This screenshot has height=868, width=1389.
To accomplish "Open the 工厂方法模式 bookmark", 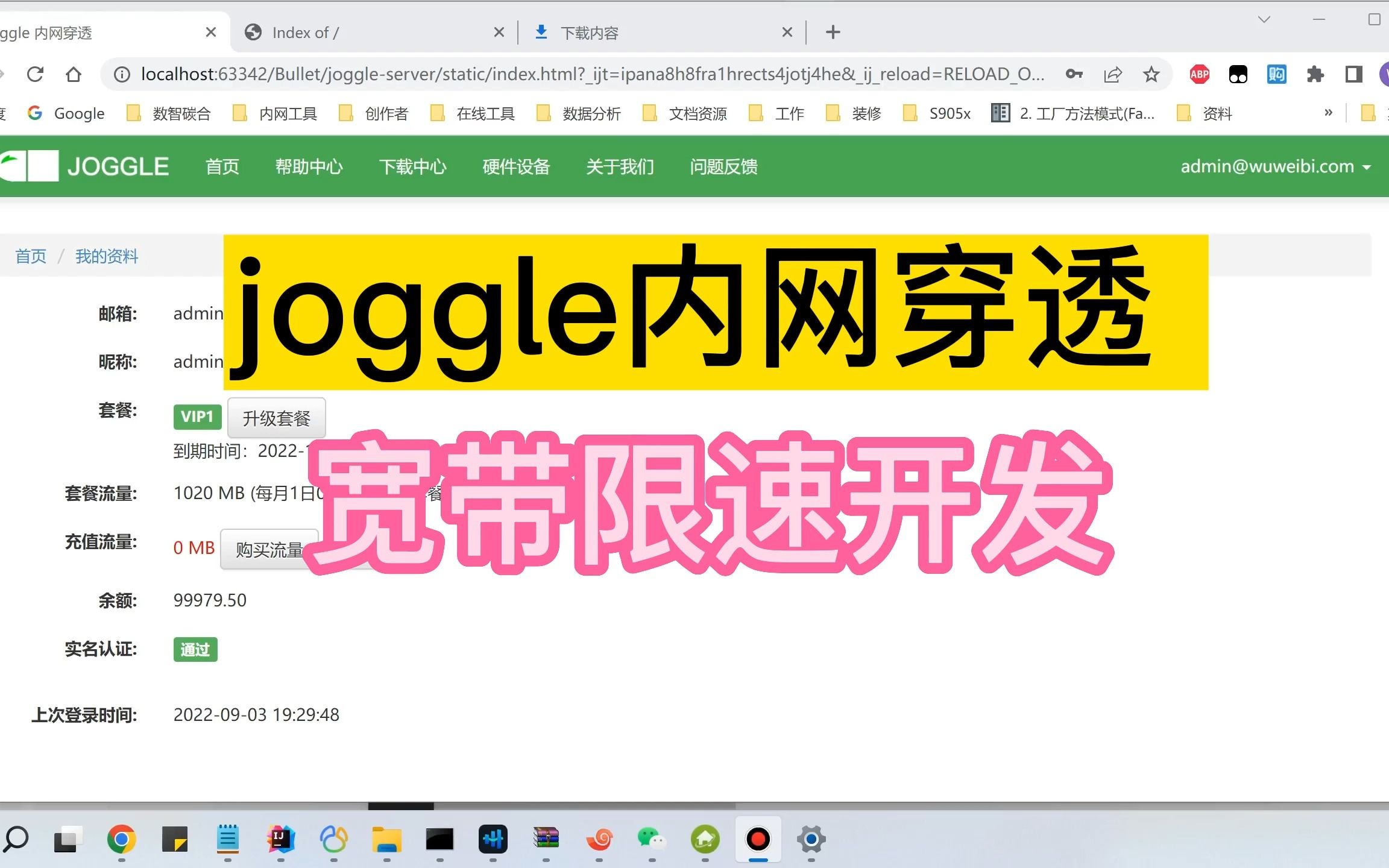I will click(1073, 113).
